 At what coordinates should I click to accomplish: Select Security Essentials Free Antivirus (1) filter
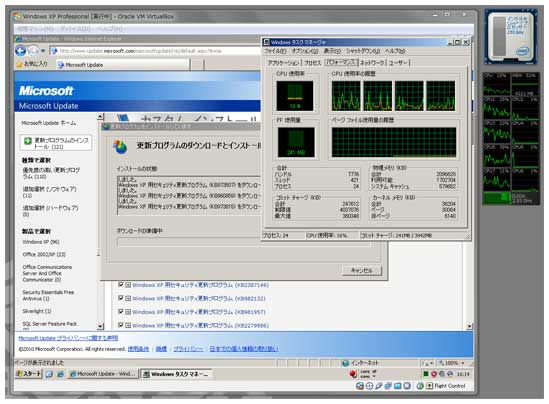click(48, 295)
